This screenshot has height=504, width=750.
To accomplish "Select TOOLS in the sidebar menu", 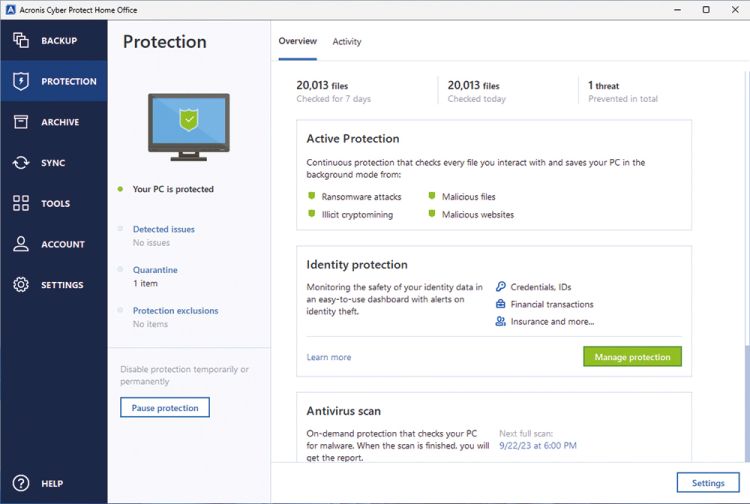I will pos(55,203).
